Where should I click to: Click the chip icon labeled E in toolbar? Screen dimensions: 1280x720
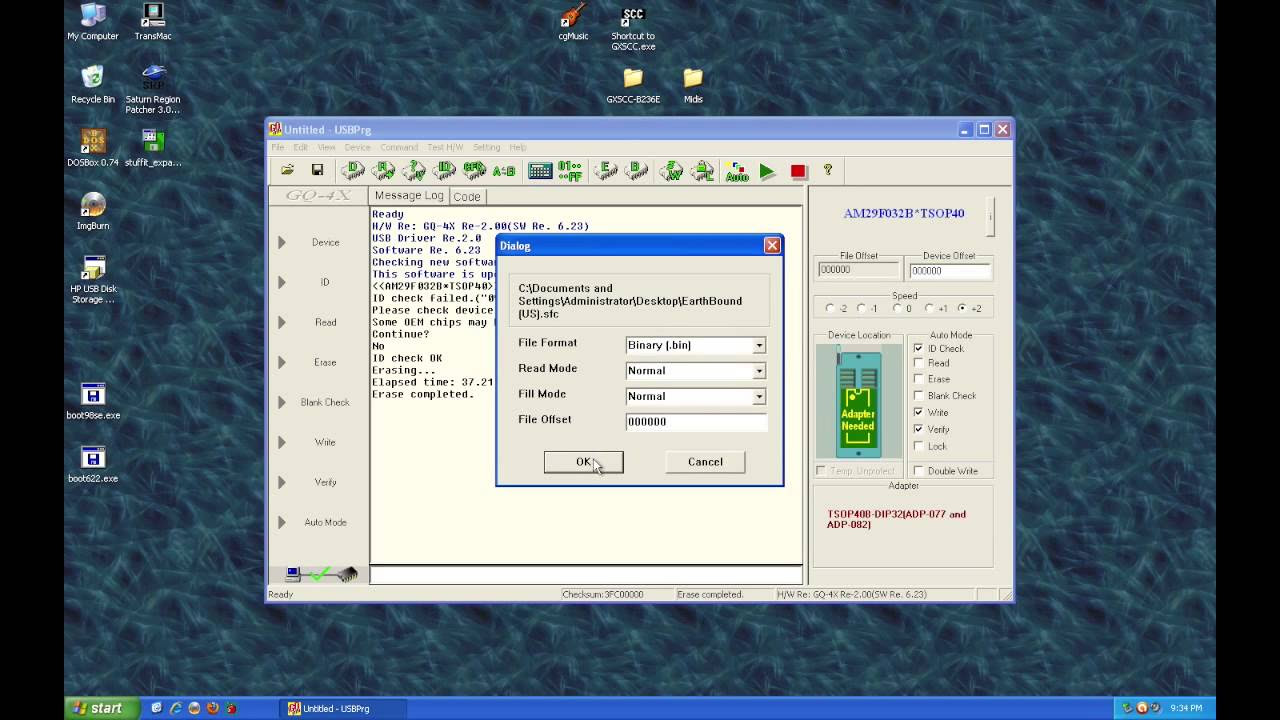(606, 171)
